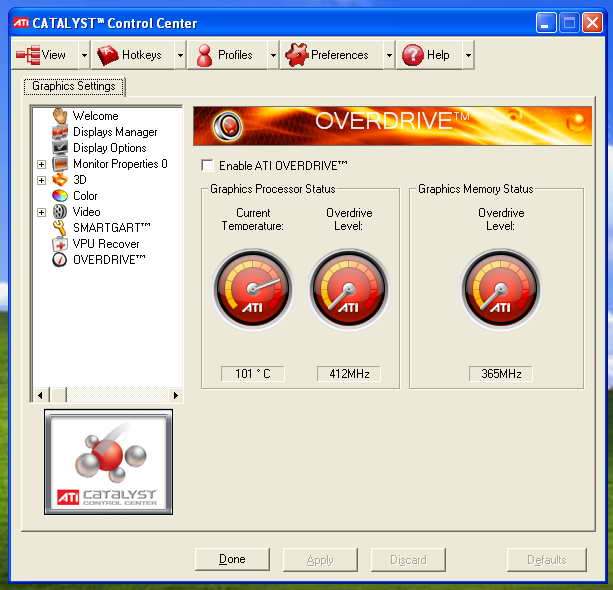The width and height of the screenshot is (613, 590).
Task: Minimize the Catalyst Control Center window
Action: 546,23
